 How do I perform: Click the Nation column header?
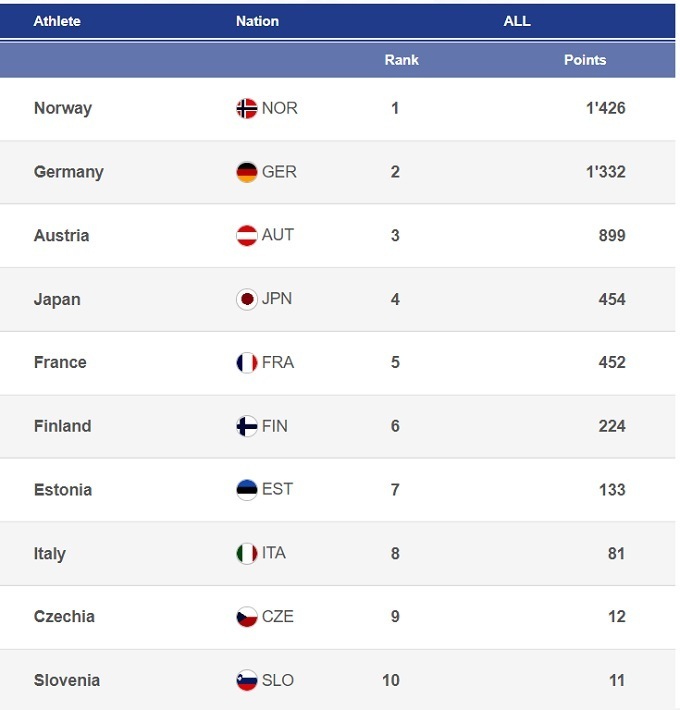257,20
